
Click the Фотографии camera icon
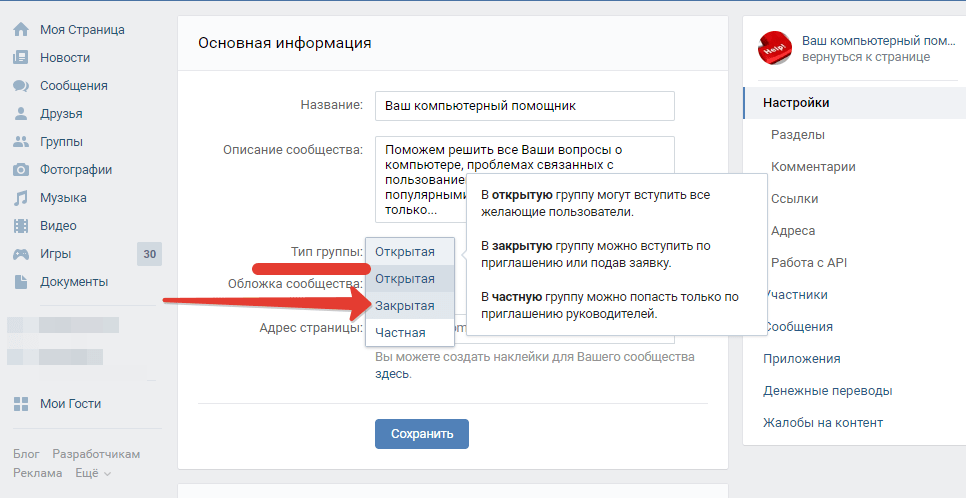pos(20,170)
